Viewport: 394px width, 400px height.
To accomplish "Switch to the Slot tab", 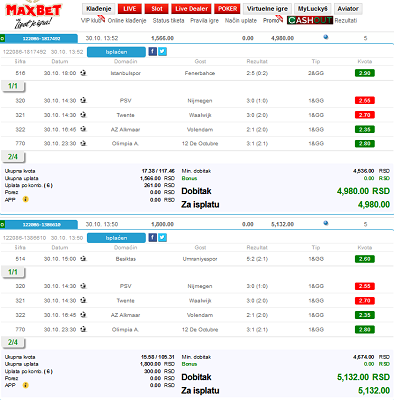I will click(x=157, y=9).
